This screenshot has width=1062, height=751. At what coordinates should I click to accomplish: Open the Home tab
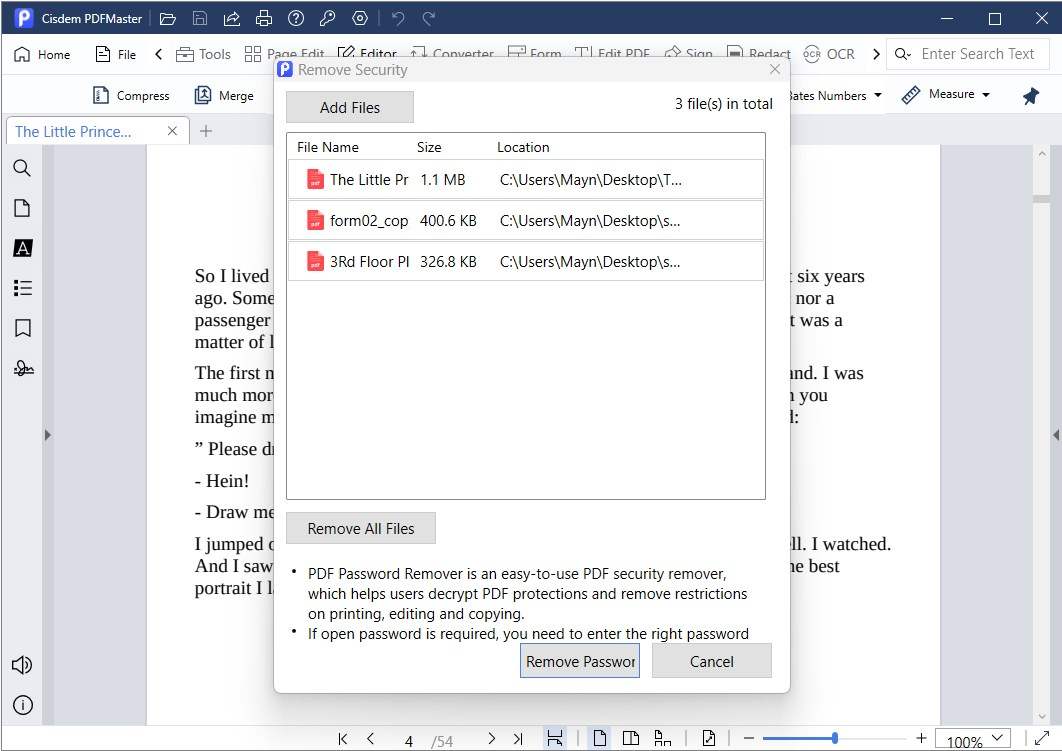click(42, 54)
